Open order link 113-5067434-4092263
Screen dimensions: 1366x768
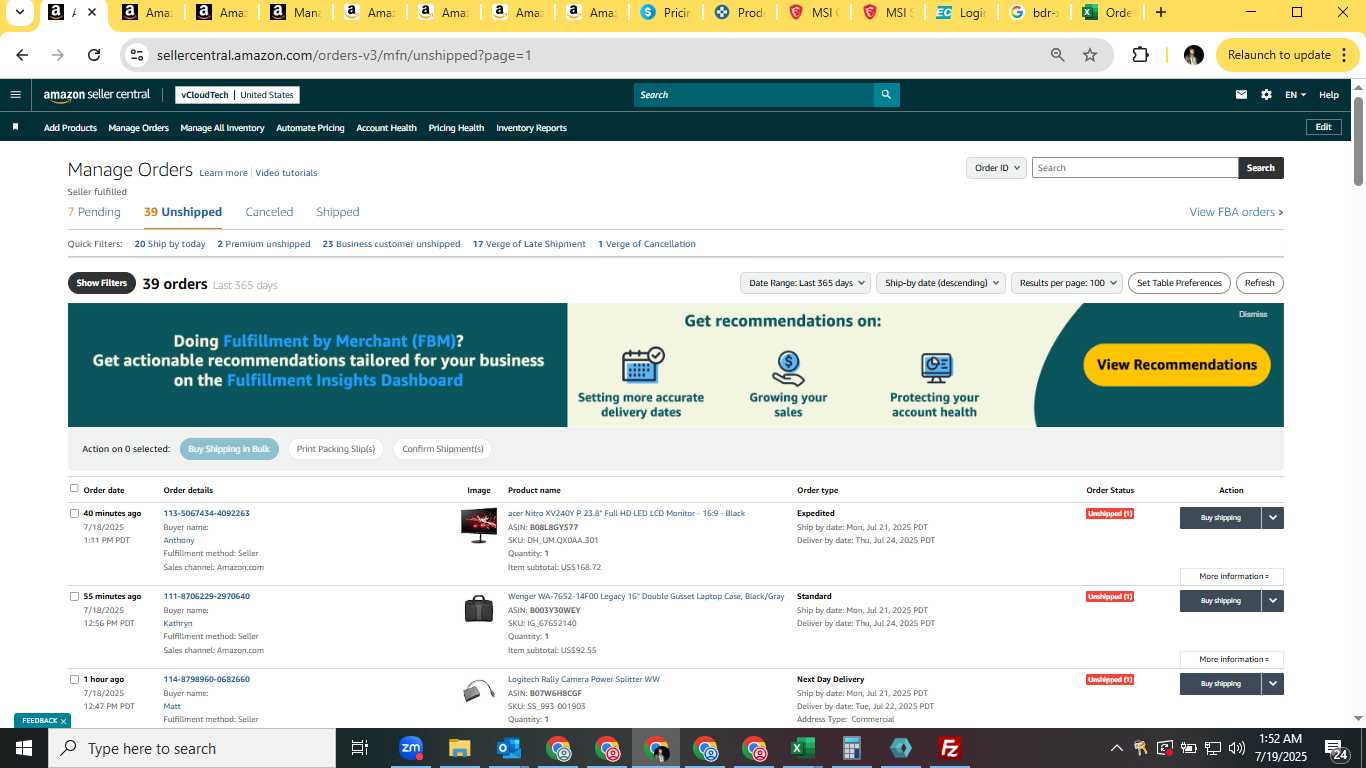[207, 513]
